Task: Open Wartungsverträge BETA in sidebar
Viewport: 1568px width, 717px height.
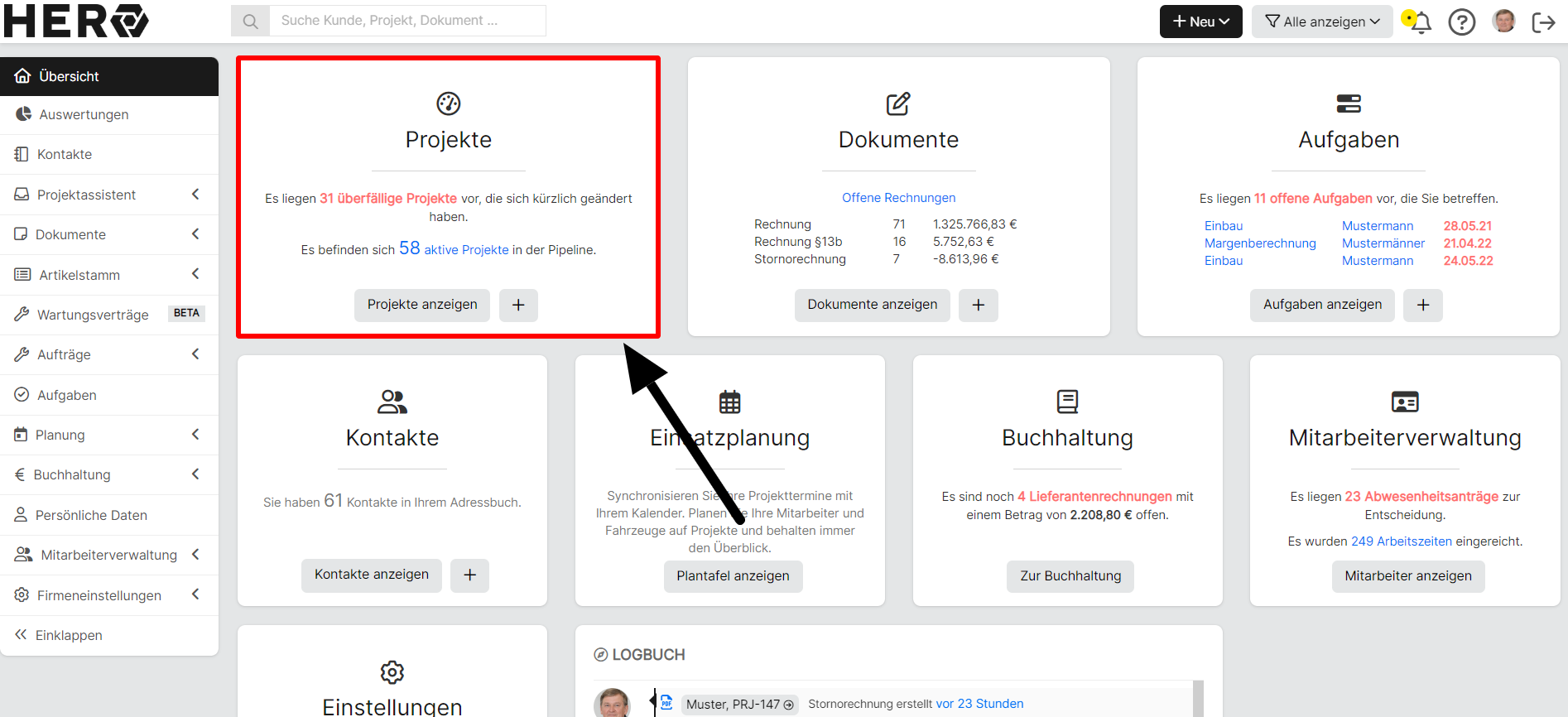Action: tap(109, 315)
